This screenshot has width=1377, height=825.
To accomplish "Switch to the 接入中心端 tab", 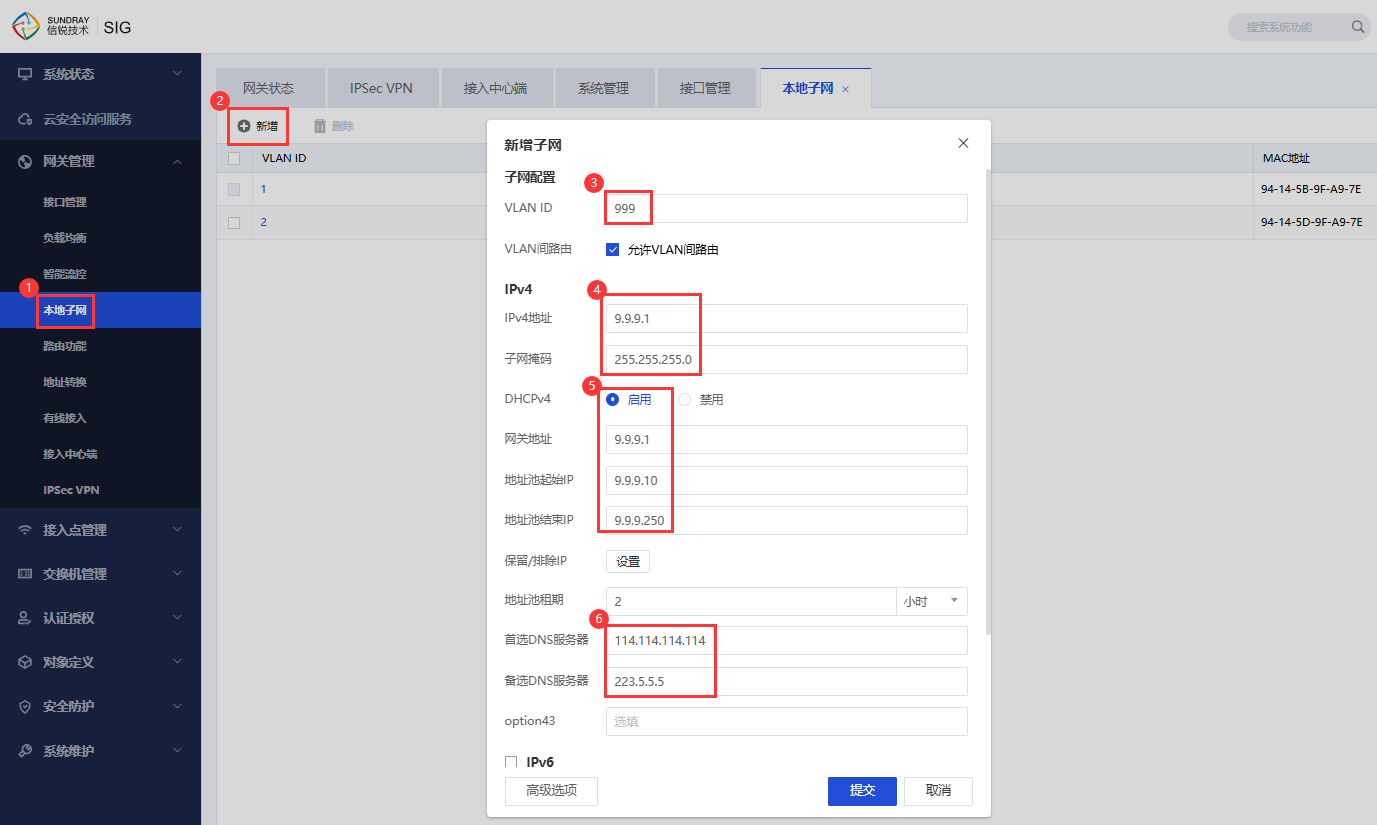I will click(495, 88).
